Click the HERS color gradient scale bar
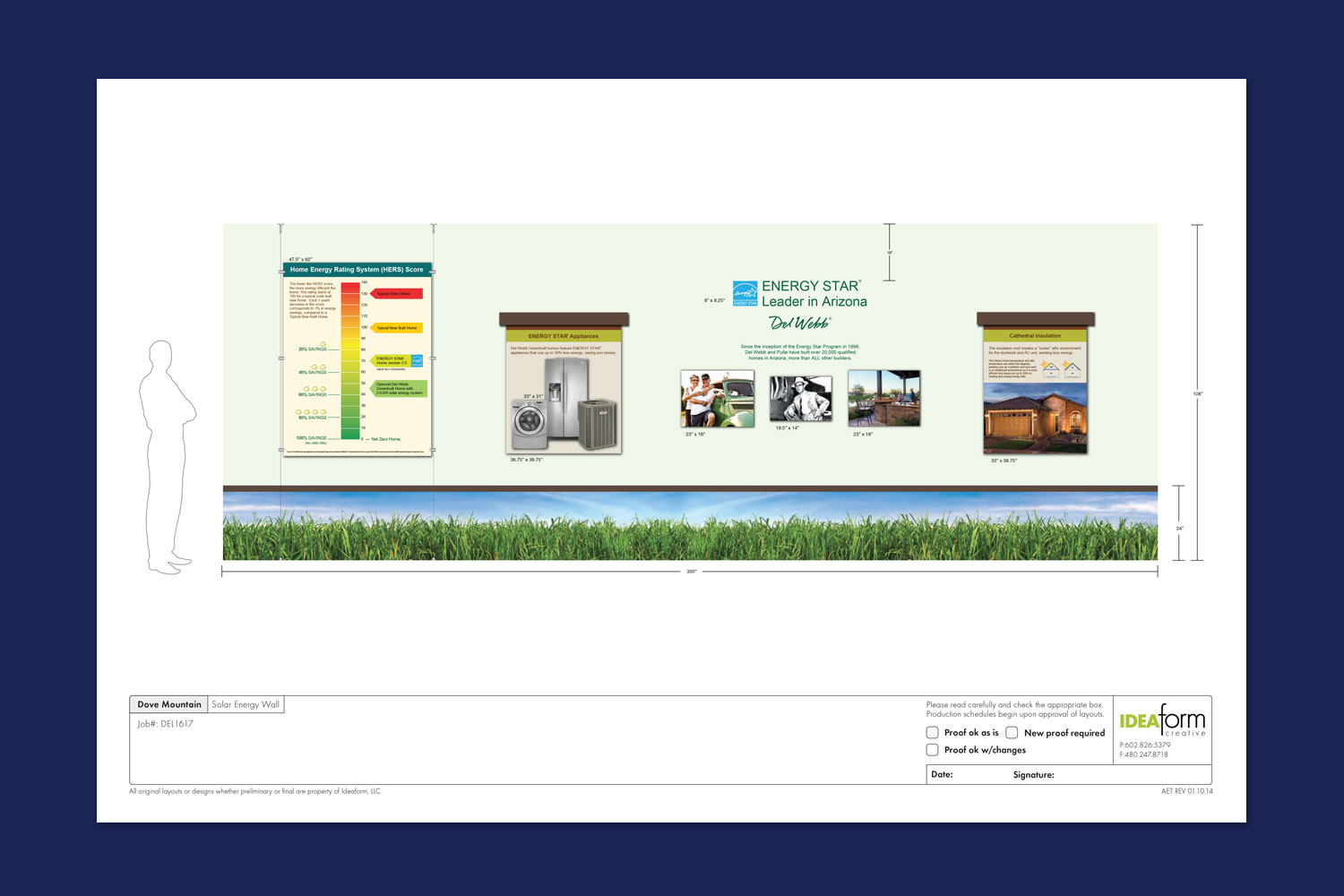The width and height of the screenshot is (1344, 896). point(350,360)
